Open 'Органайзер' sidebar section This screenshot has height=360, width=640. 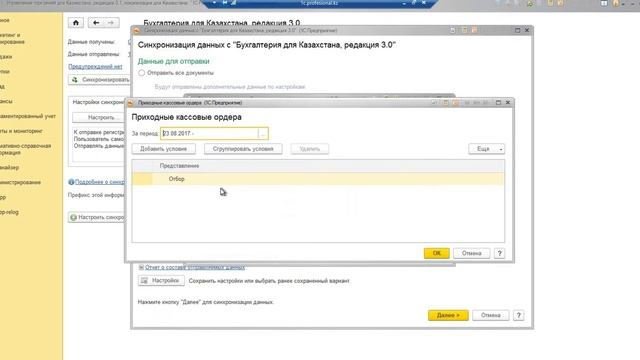click(x=9, y=168)
